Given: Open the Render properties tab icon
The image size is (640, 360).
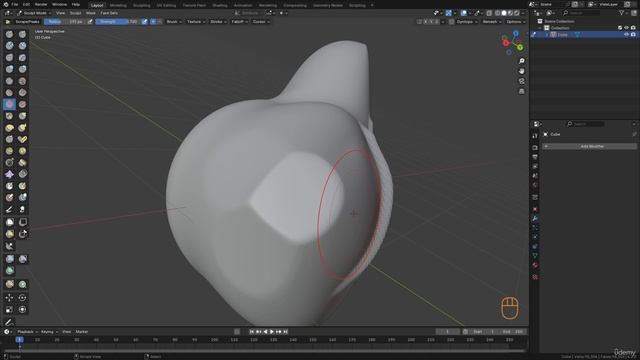Looking at the screenshot, I should [x=535, y=148].
